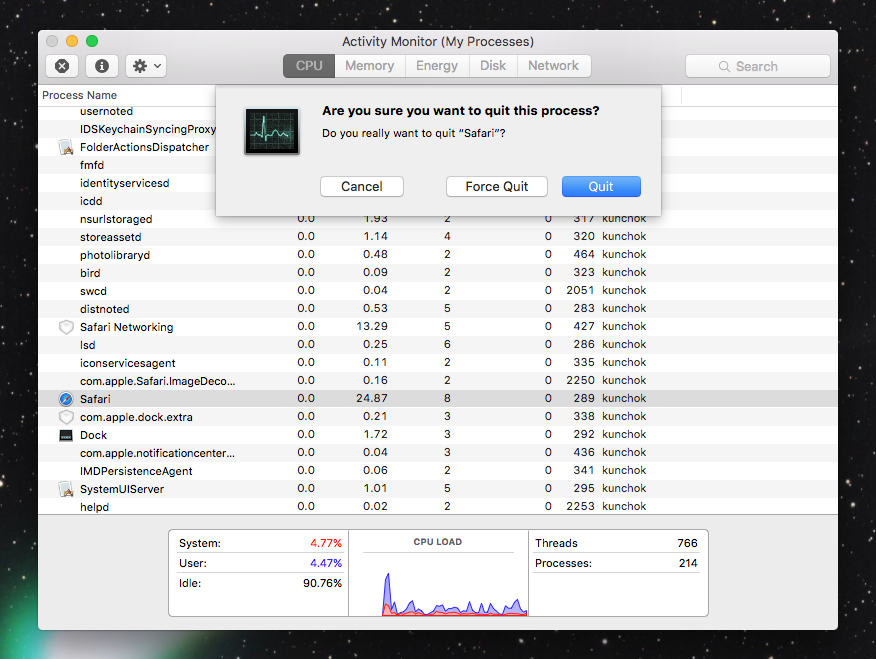The width and height of the screenshot is (876, 659).
Task: Select the com.apple.dock.extra process name
Action: (136, 417)
